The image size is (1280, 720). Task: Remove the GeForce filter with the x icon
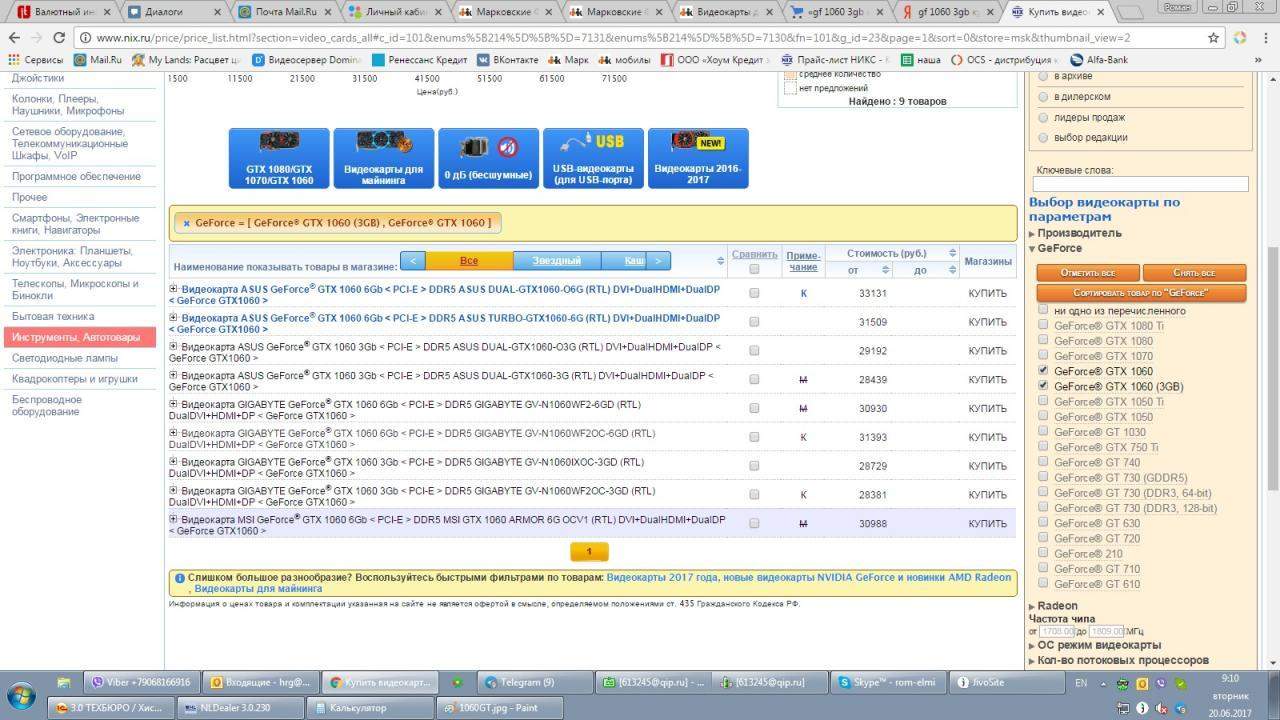click(x=186, y=223)
